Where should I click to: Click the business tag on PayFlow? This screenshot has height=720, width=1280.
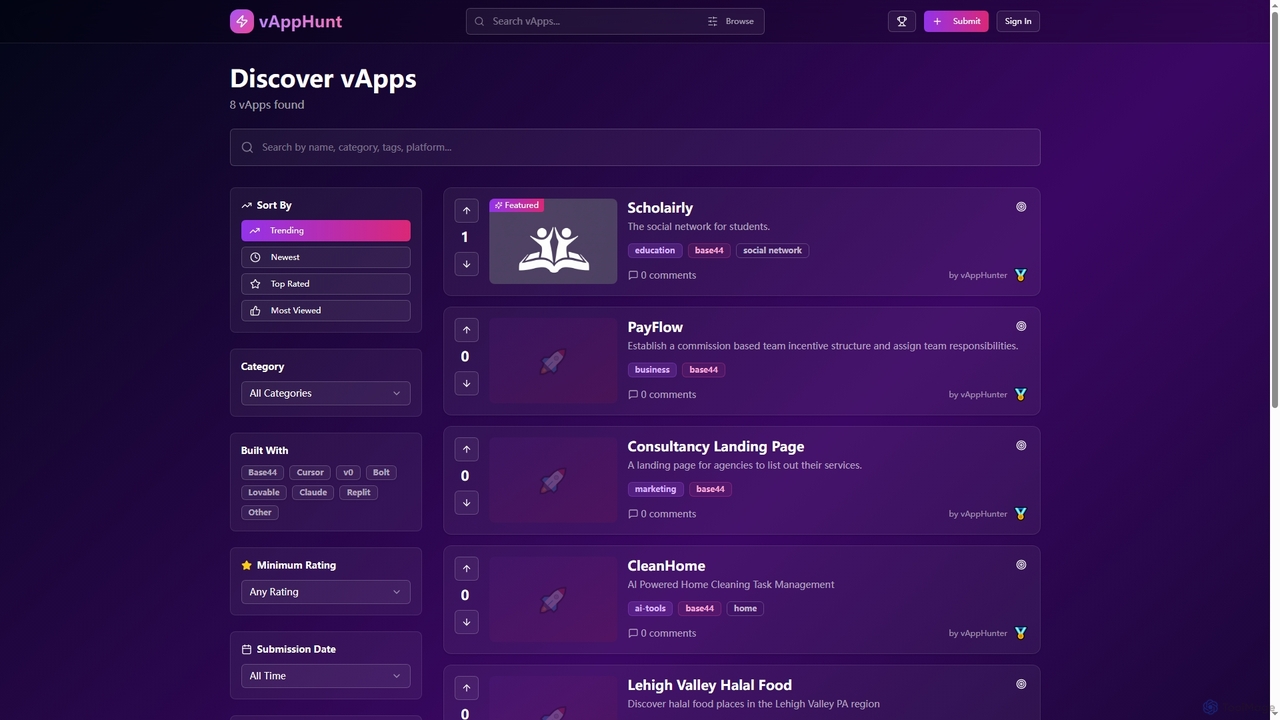coord(652,370)
